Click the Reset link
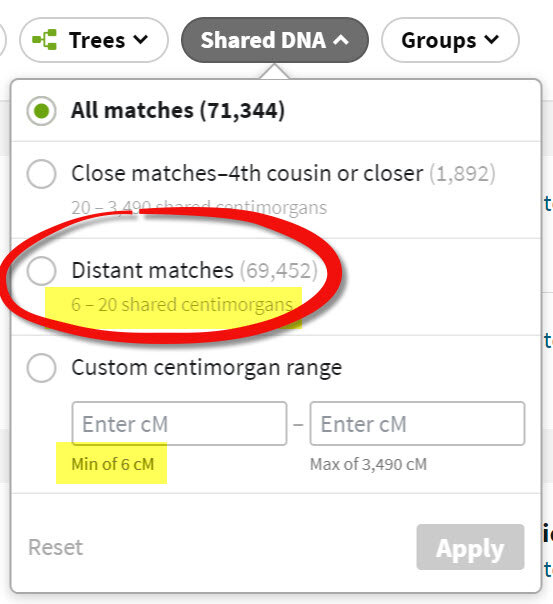 [55, 547]
